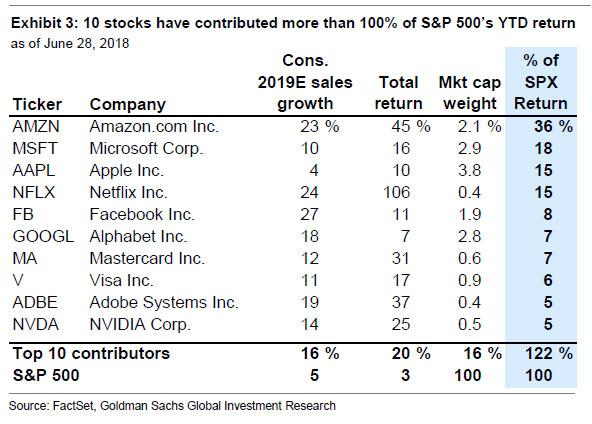Click the Ticker column header
Screen dimensions: 592x424
coord(37,105)
